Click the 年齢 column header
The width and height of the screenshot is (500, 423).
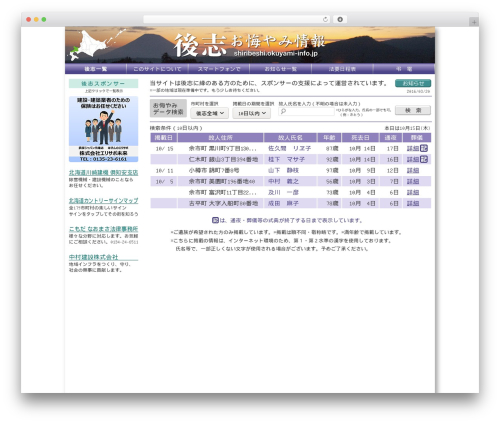(329, 138)
